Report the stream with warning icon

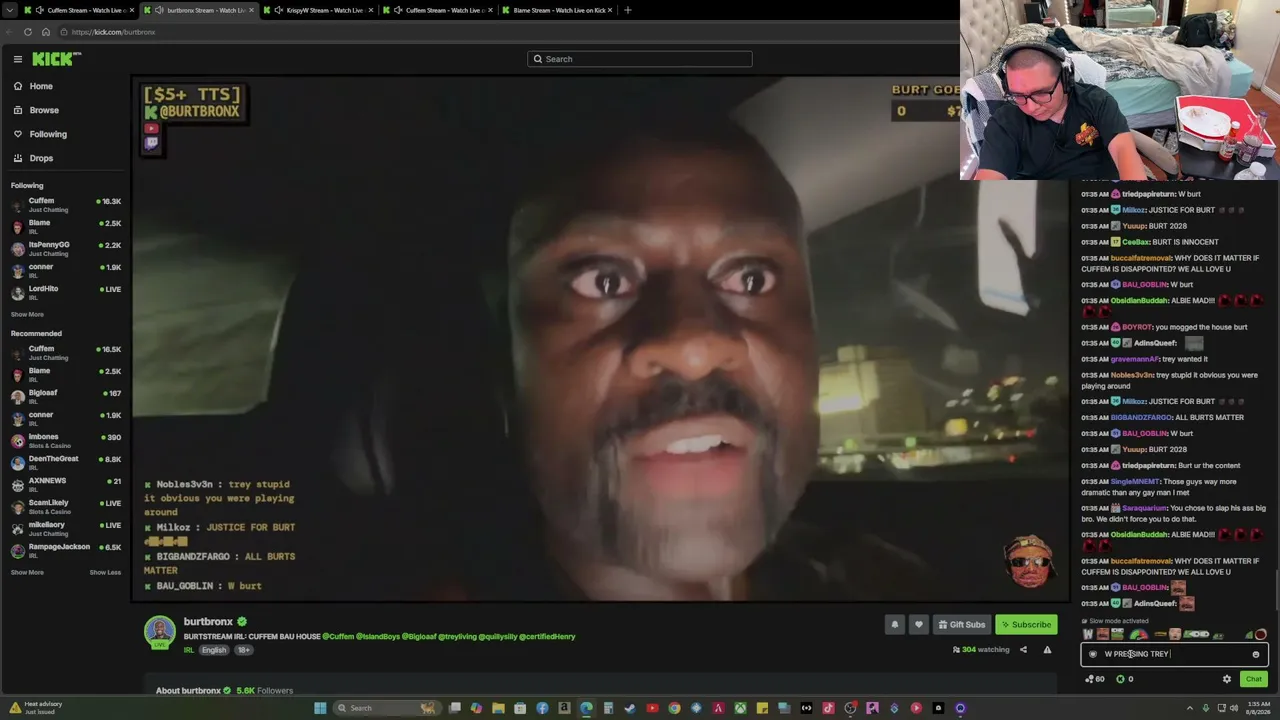[1047, 650]
